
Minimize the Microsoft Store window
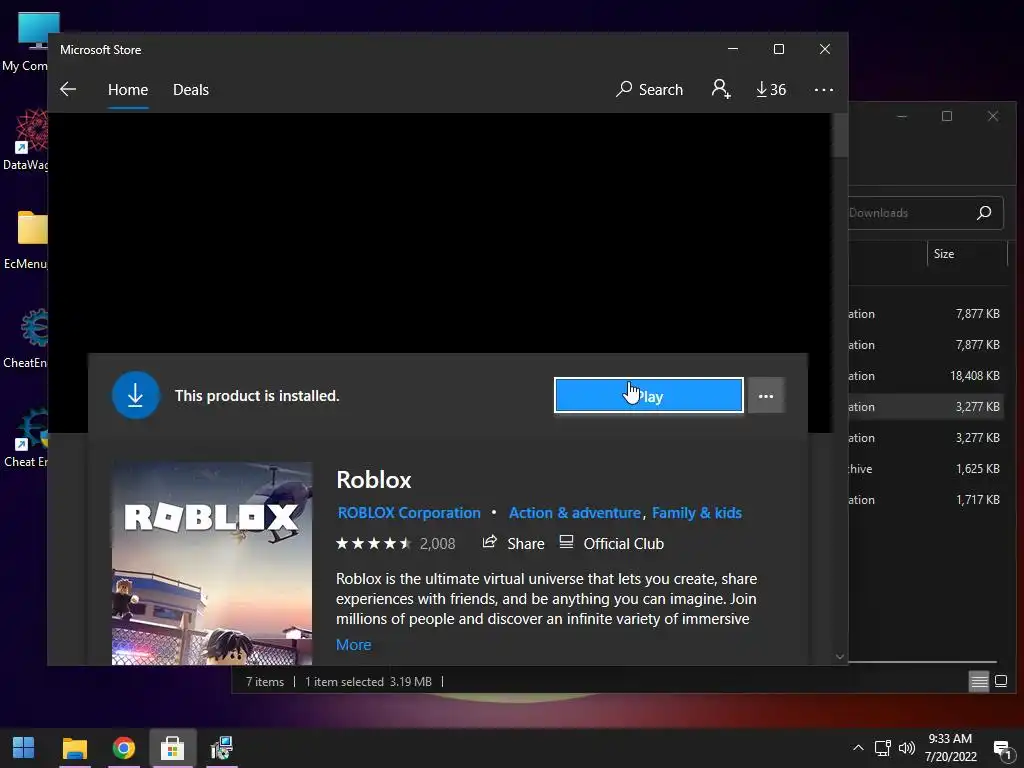(733, 49)
